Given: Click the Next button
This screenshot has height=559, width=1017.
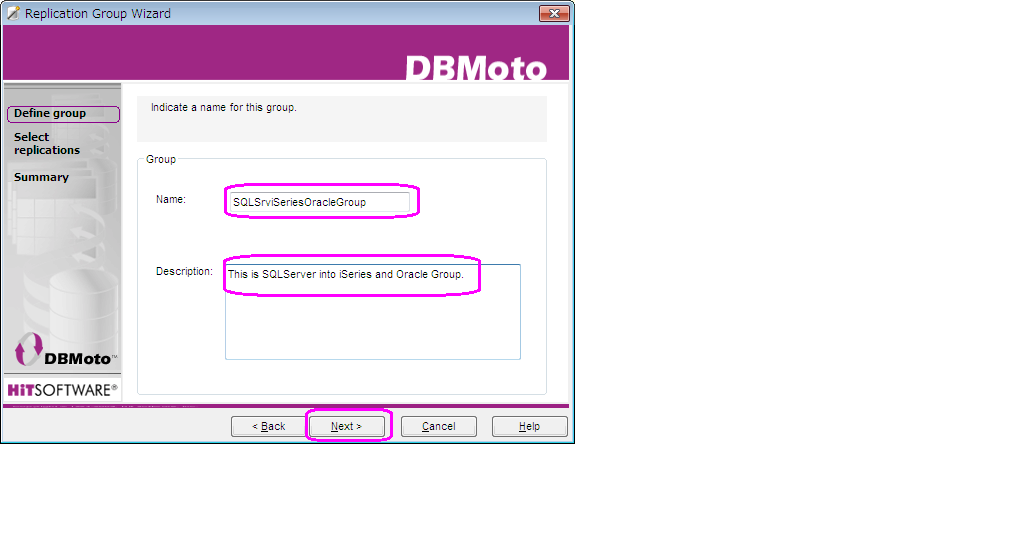Looking at the screenshot, I should click(x=347, y=426).
